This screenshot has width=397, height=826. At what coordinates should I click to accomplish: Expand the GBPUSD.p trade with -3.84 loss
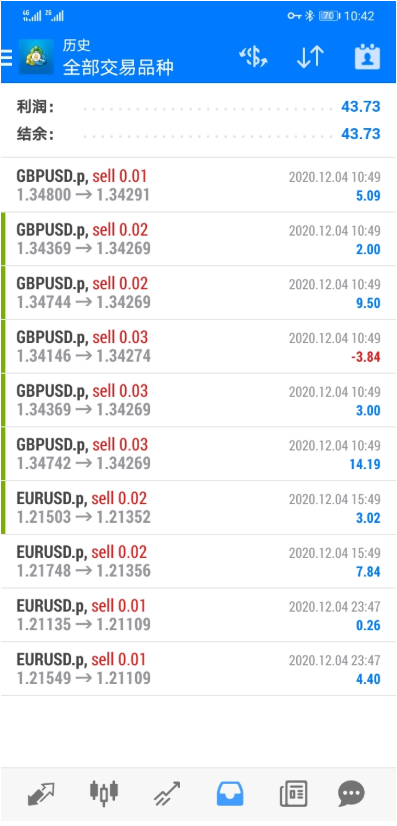tap(198, 347)
